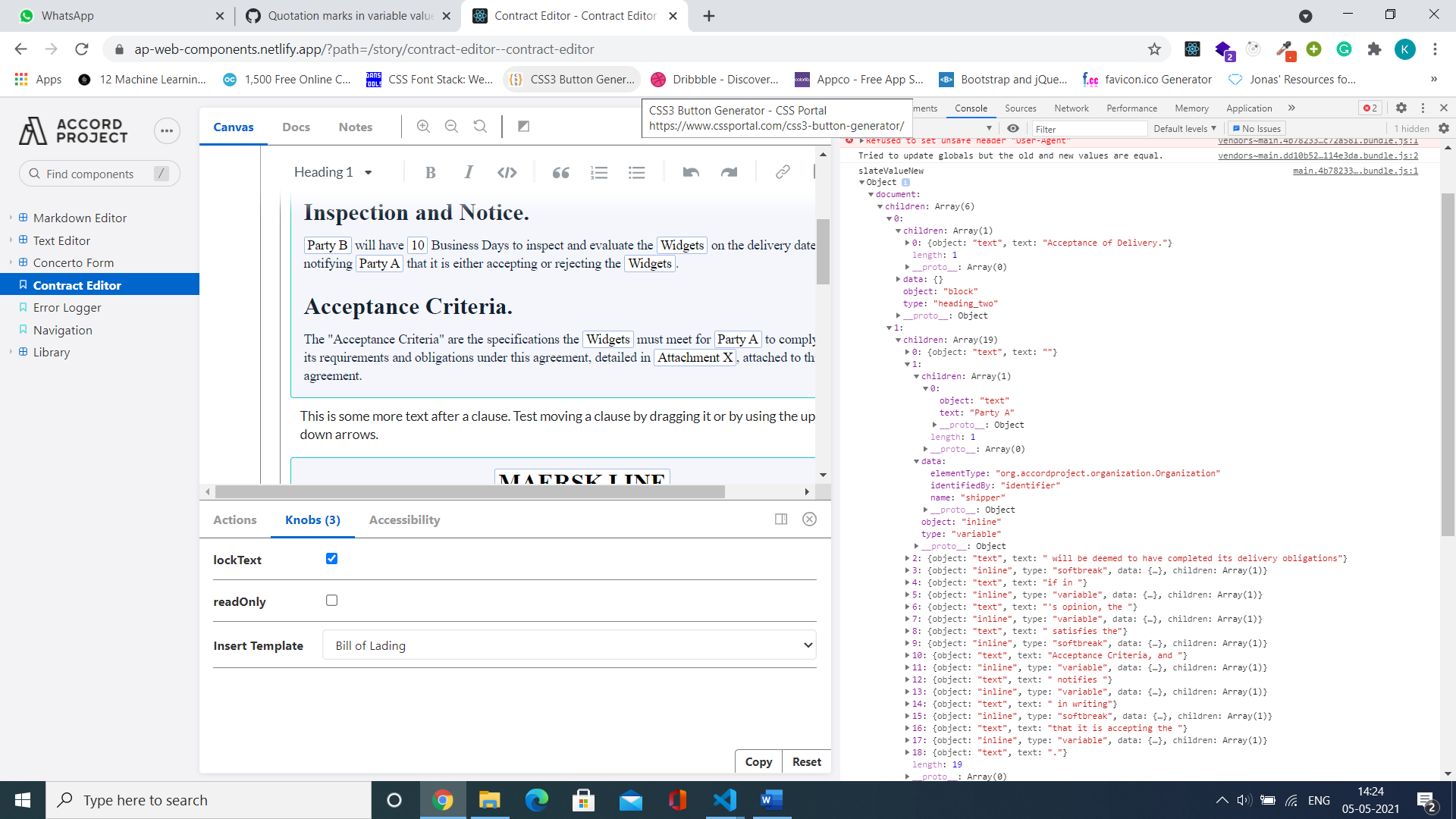Zoom in on the canvas
The image size is (1456, 819).
[423, 126]
